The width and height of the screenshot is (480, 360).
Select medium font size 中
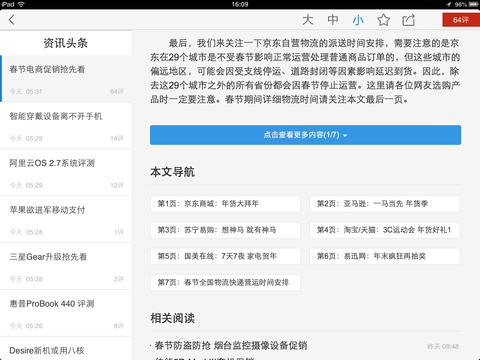click(333, 20)
